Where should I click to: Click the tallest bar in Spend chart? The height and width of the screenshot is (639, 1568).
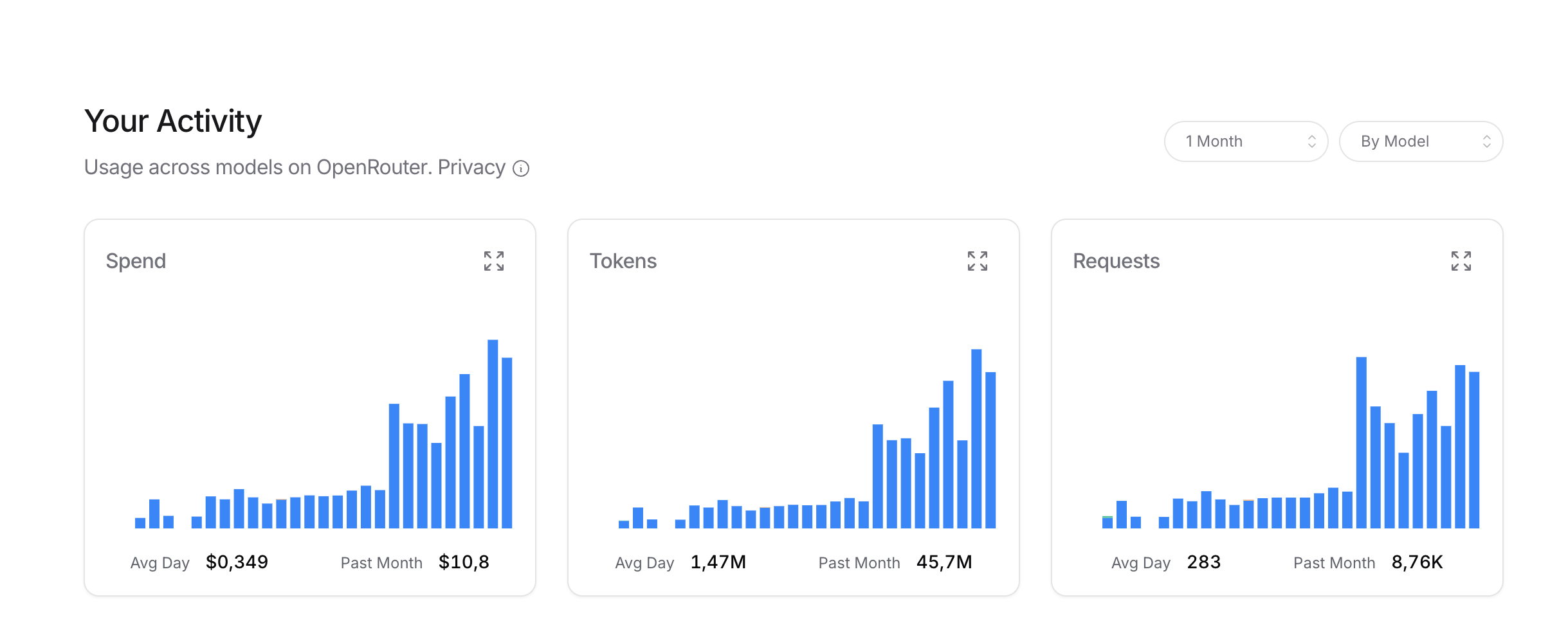click(493, 434)
